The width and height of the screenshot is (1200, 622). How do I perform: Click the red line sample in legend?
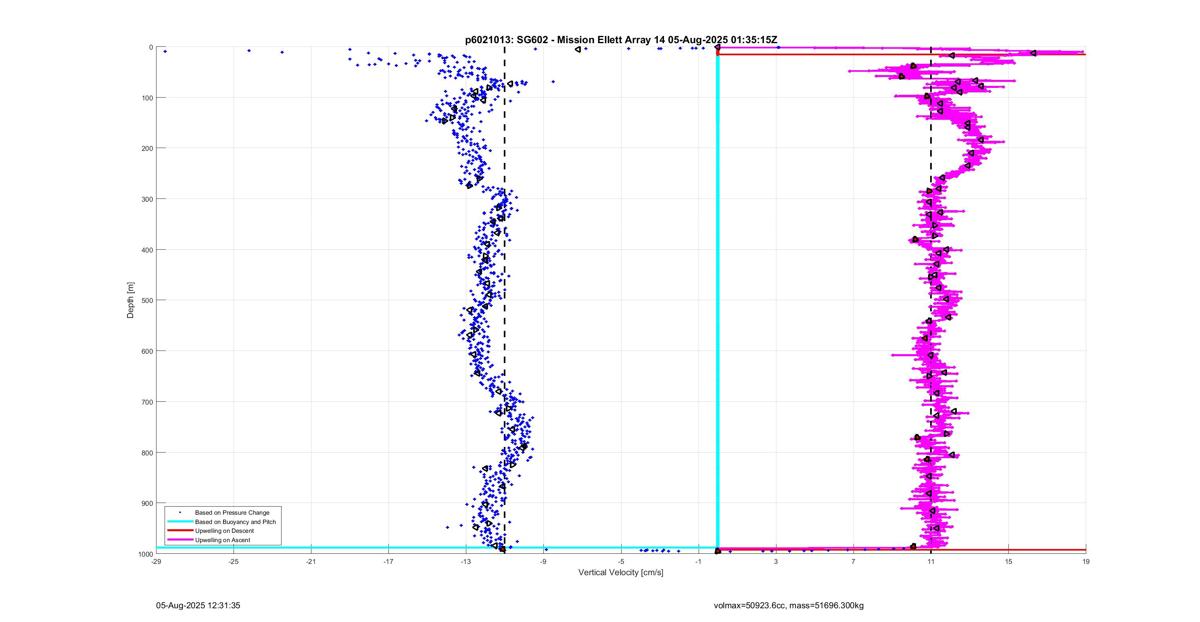pos(178,530)
